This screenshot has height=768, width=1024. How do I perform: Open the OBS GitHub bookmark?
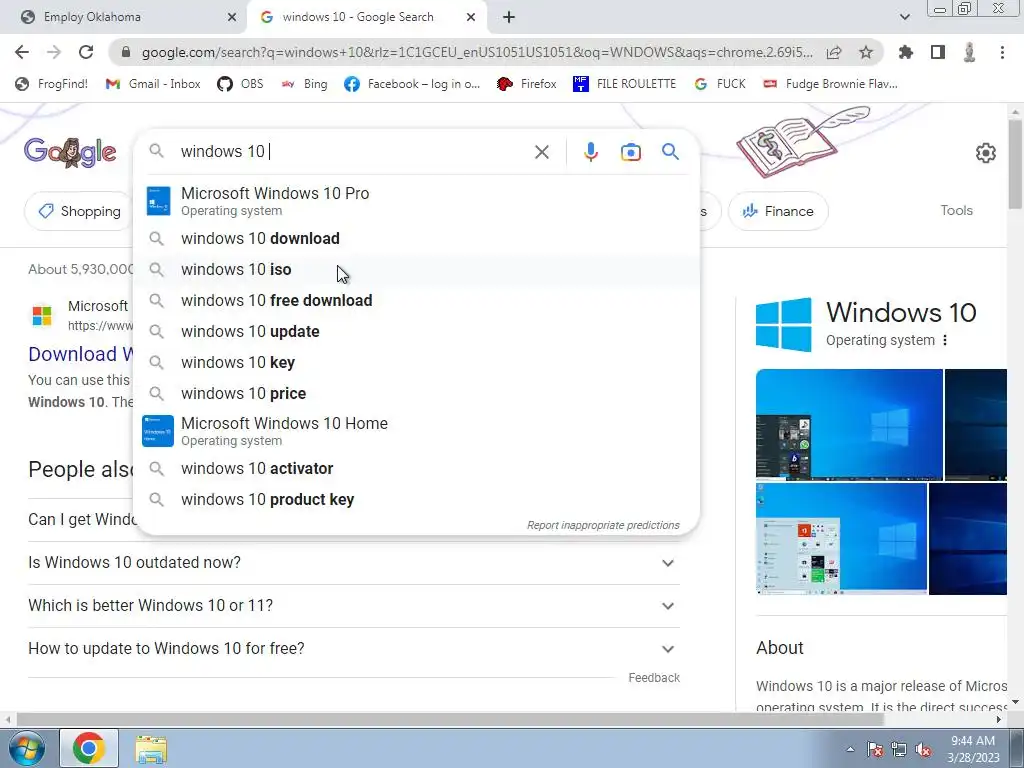[x=240, y=84]
